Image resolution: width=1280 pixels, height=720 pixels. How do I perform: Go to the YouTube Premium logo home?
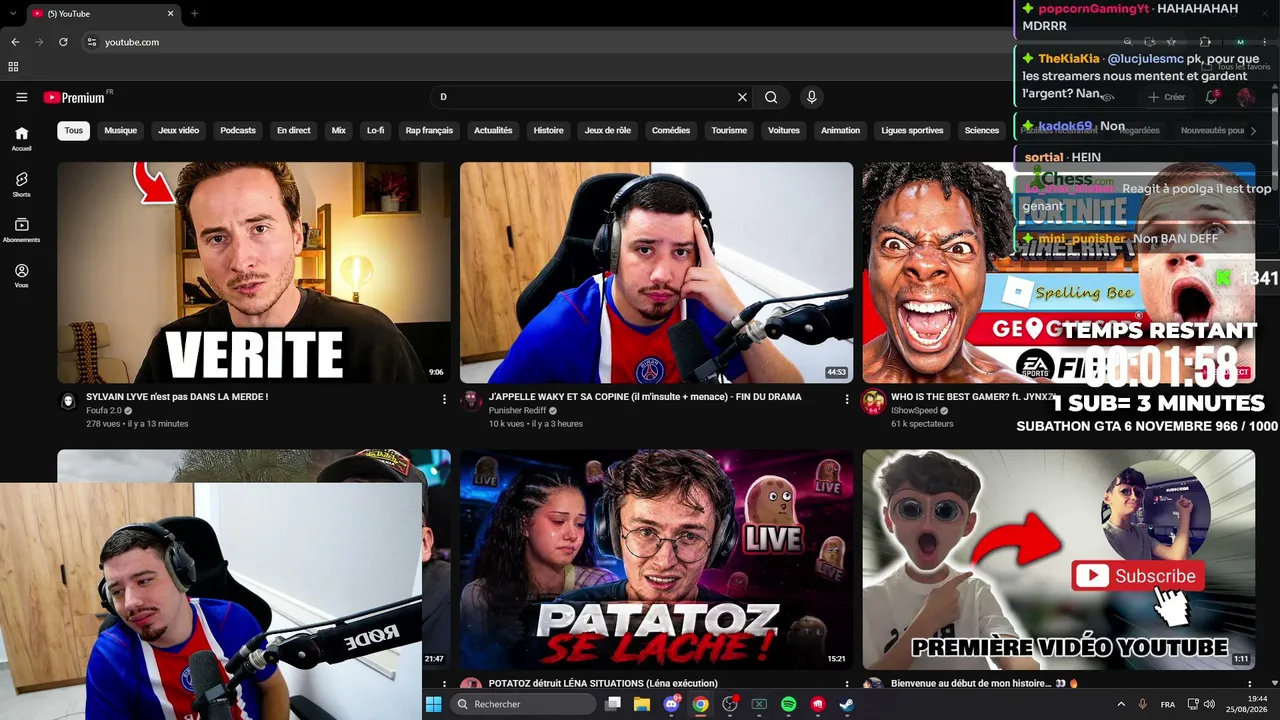(74, 97)
